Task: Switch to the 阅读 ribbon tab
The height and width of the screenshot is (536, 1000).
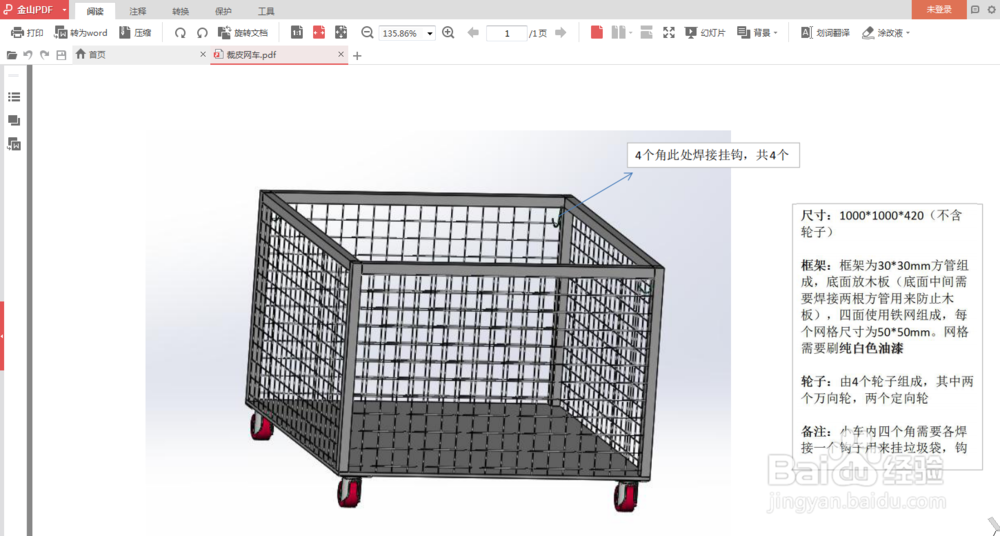Action: click(95, 11)
